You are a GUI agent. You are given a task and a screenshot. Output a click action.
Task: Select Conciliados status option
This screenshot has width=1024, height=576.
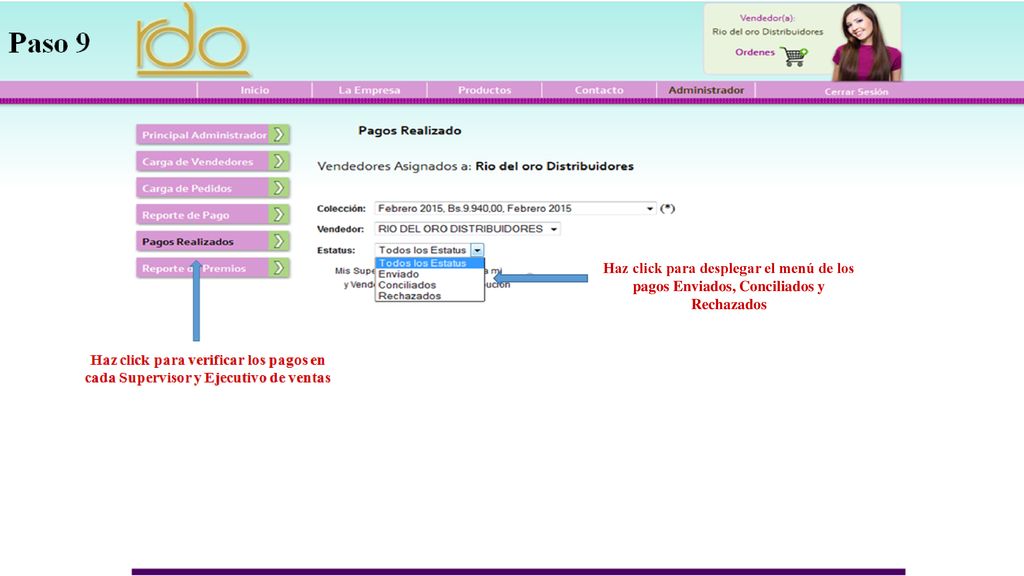click(x=430, y=285)
